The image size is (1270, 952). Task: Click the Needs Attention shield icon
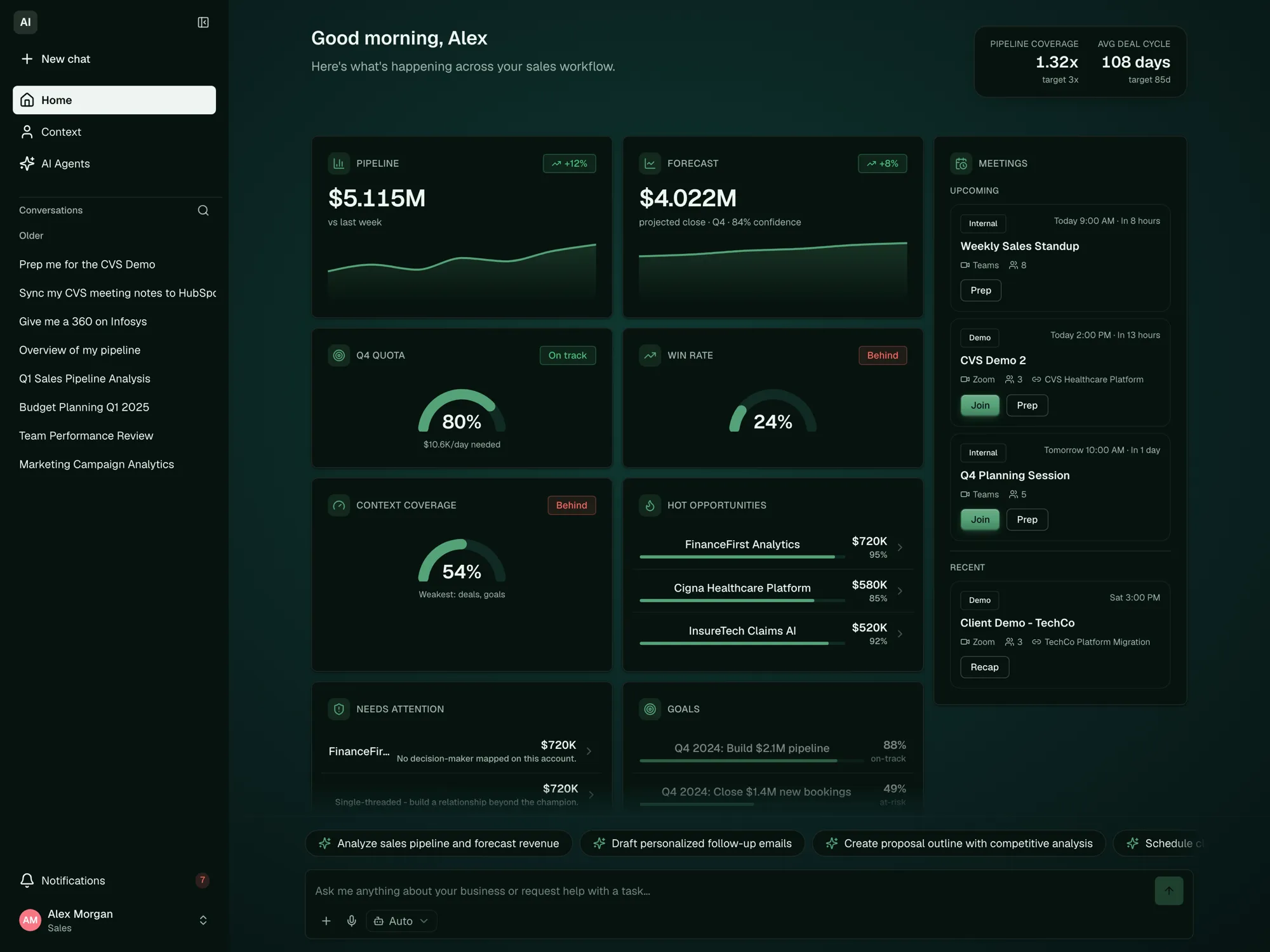[x=339, y=709]
